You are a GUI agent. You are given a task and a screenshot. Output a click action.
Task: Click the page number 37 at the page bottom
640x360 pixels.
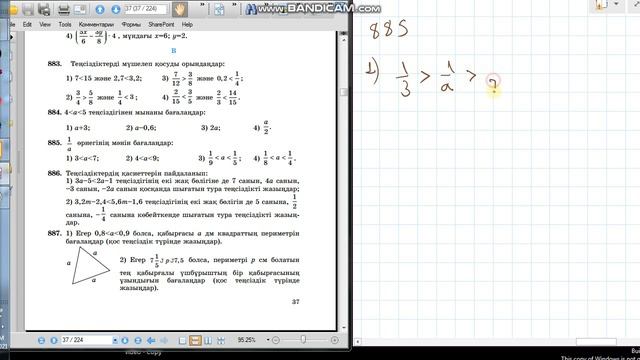pyautogui.click(x=296, y=302)
